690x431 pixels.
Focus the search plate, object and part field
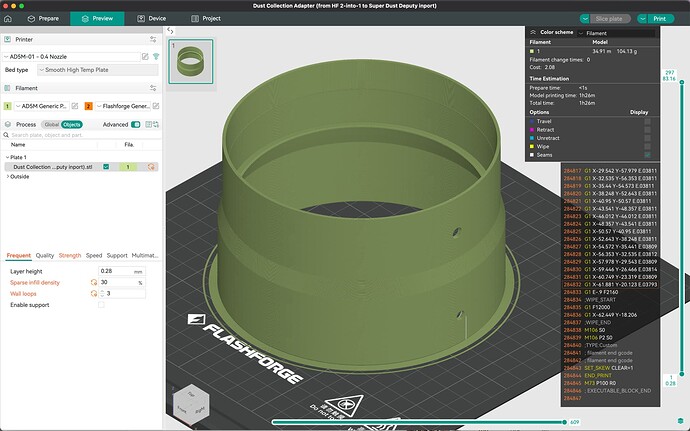tap(84, 135)
